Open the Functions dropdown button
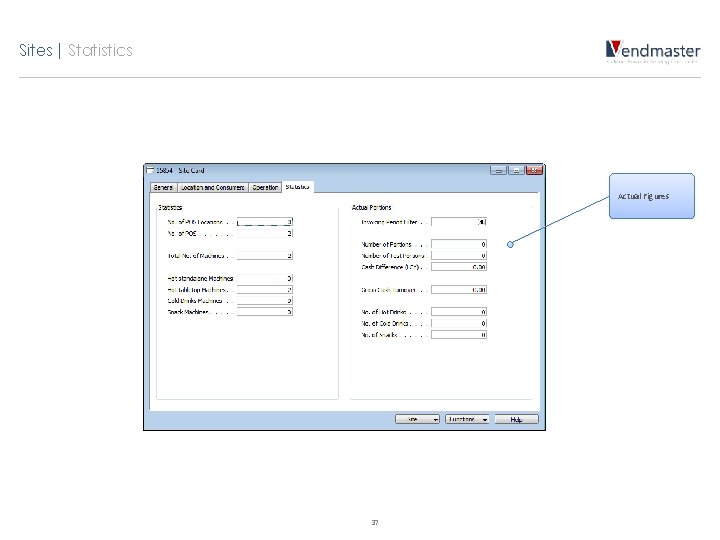The width and height of the screenshot is (720, 540). coord(467,419)
